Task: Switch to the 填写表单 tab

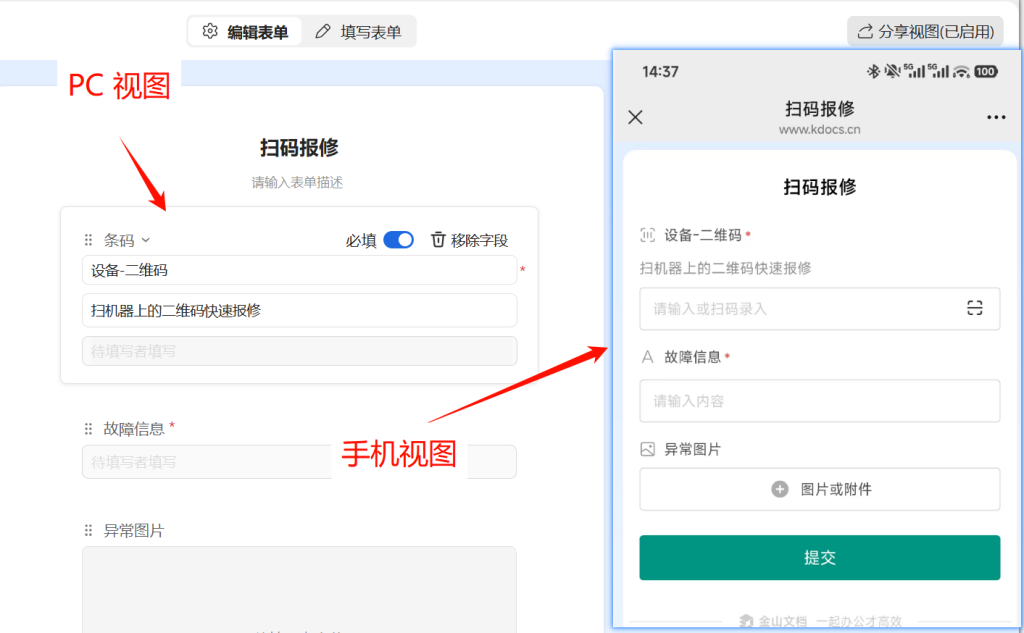Action: click(358, 32)
